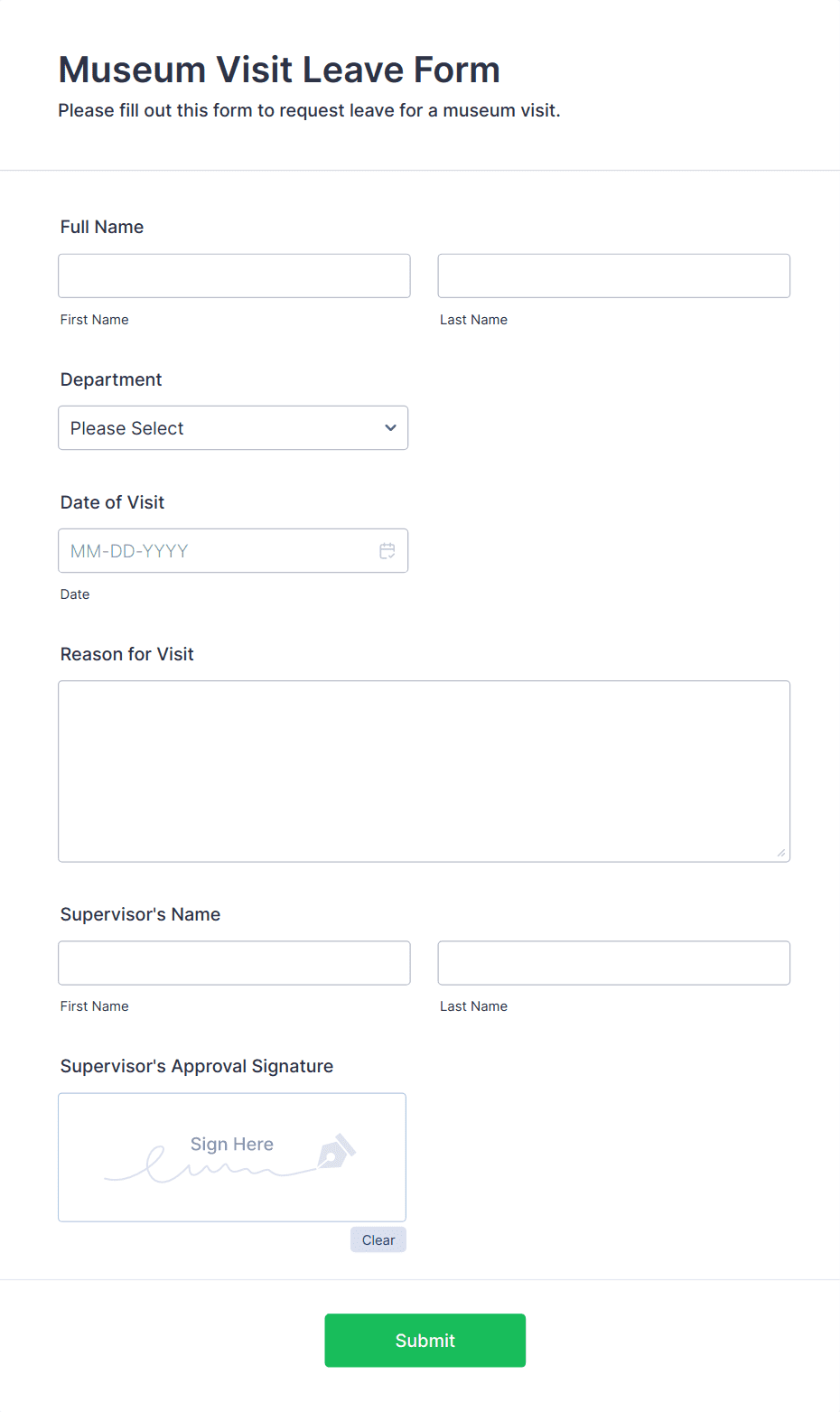840x1412 pixels.
Task: Open the 'Please Select' department list
Action: [x=217, y=428]
